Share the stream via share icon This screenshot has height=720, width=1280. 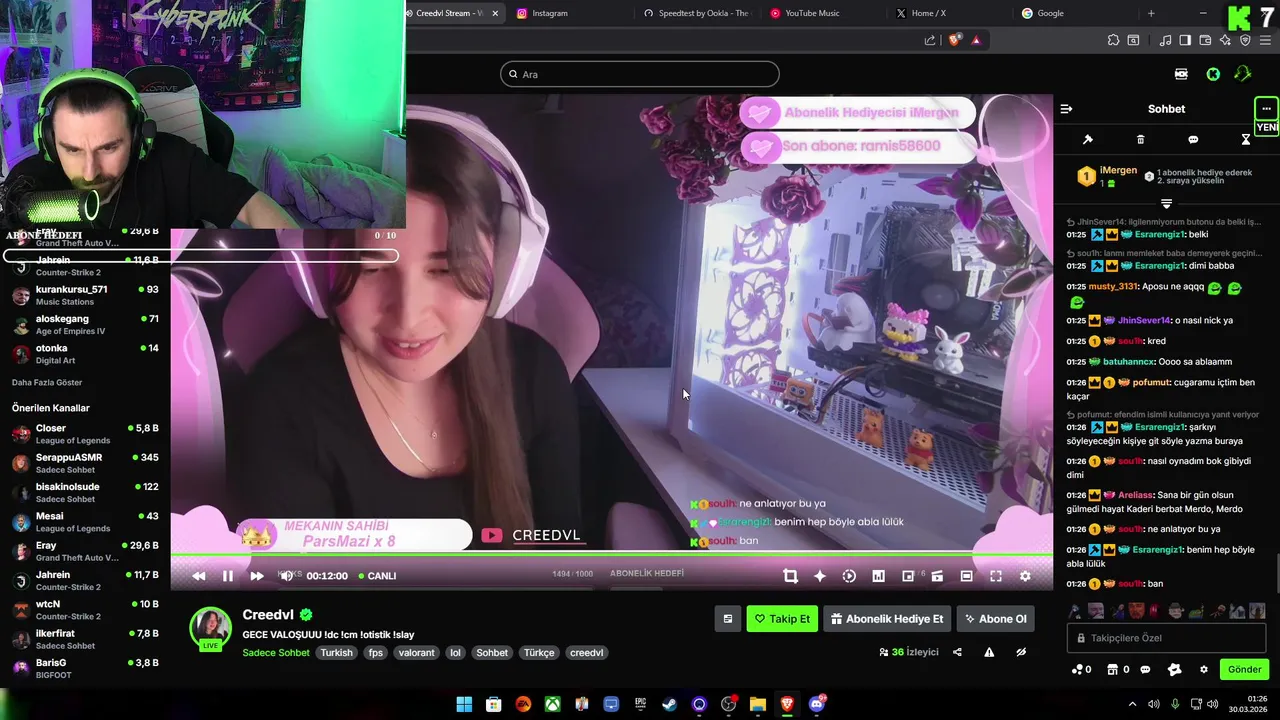click(957, 652)
